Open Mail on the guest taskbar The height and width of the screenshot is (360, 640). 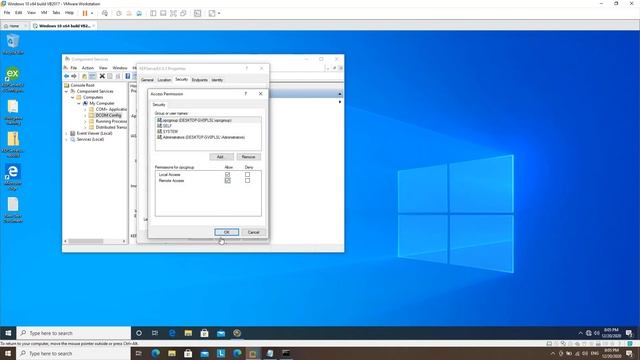click(x=221, y=333)
